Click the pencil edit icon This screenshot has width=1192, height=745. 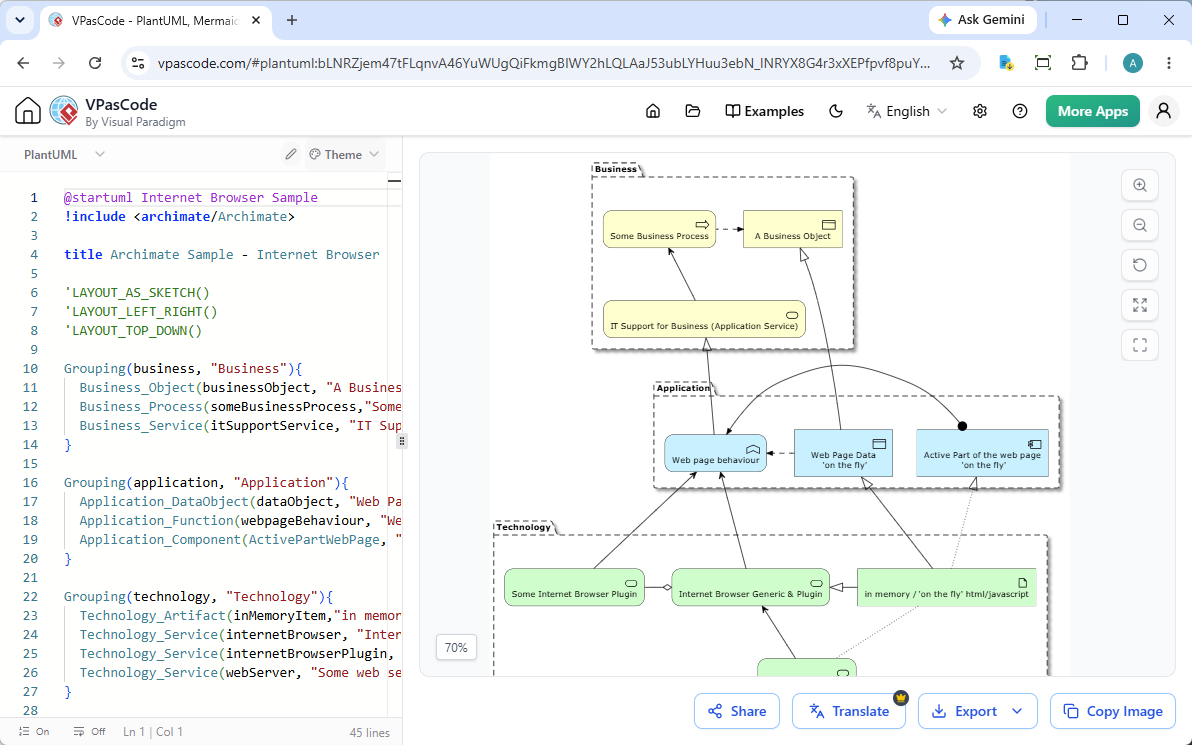pos(290,154)
